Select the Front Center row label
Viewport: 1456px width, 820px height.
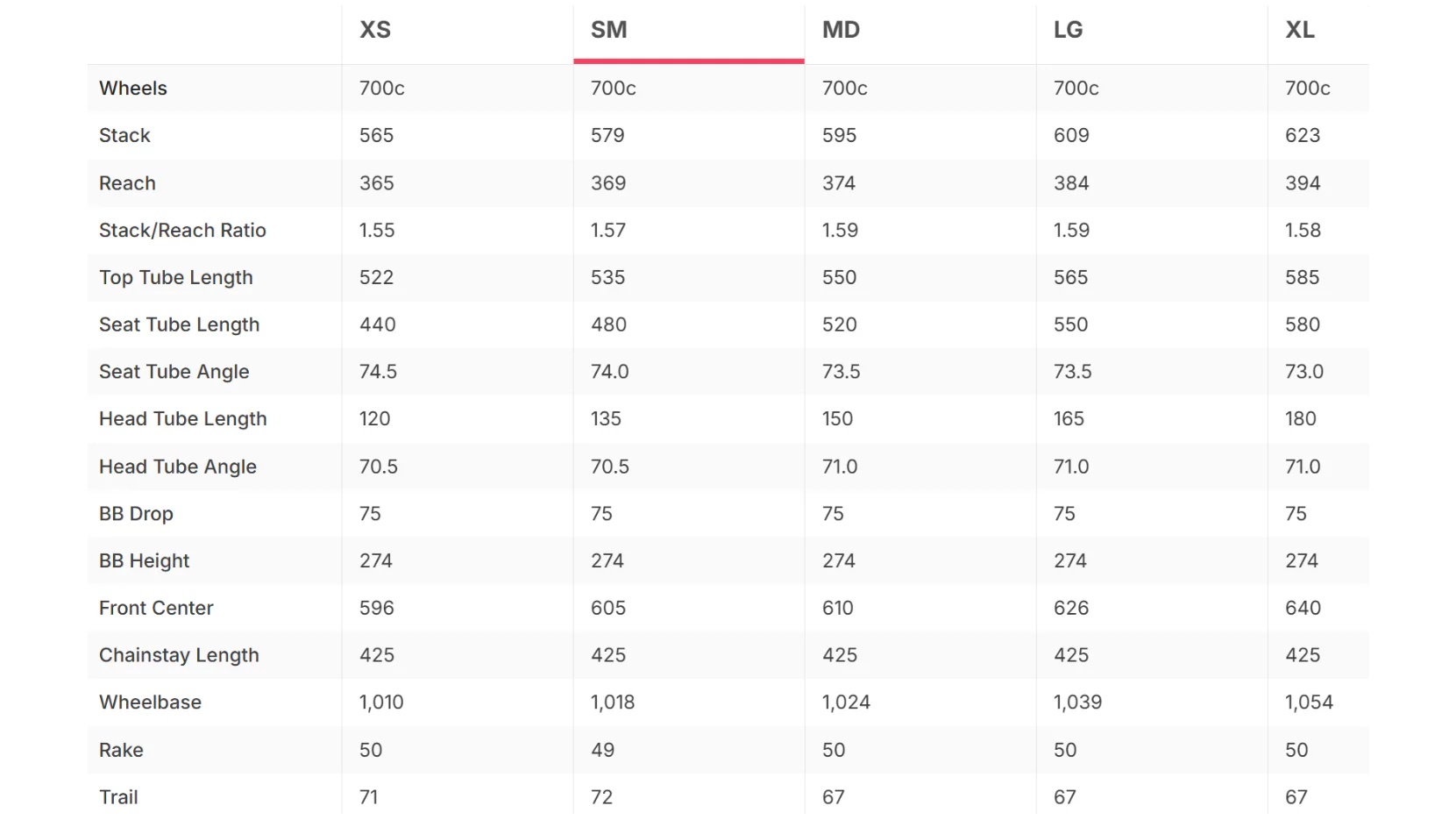click(x=156, y=608)
